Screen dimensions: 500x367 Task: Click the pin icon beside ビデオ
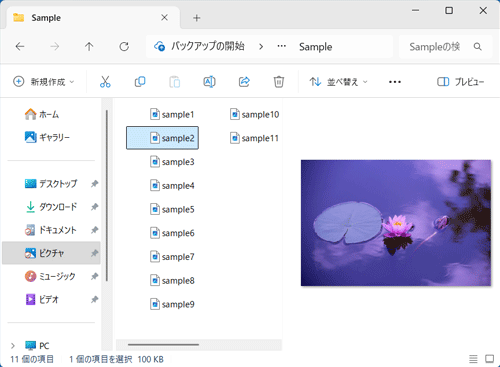(x=95, y=299)
